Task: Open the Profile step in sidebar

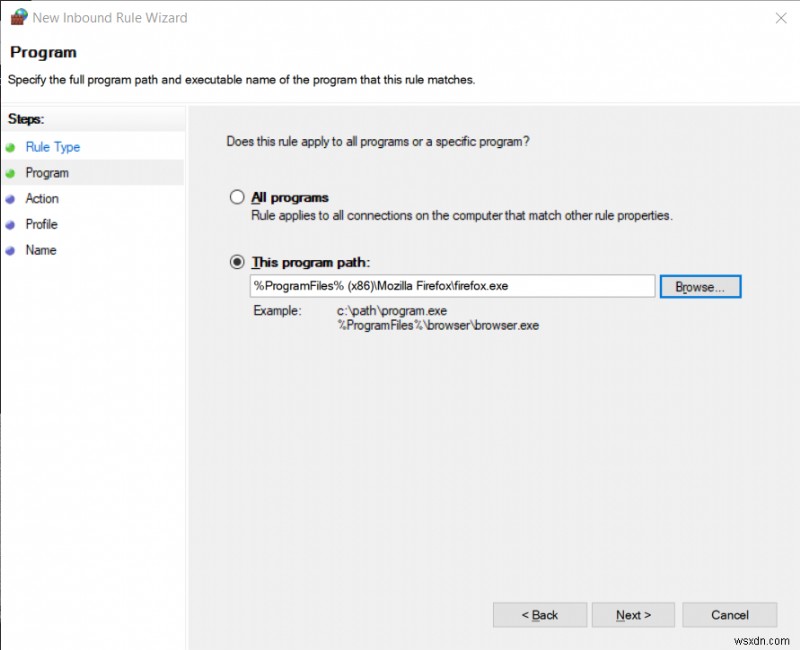Action: click(x=41, y=224)
